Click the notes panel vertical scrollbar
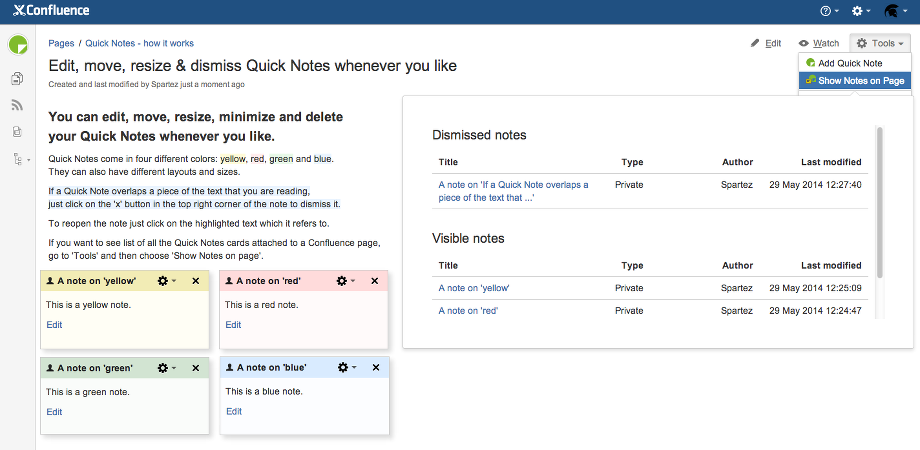Image resolution: width=920 pixels, height=450 pixels. (x=880, y=202)
